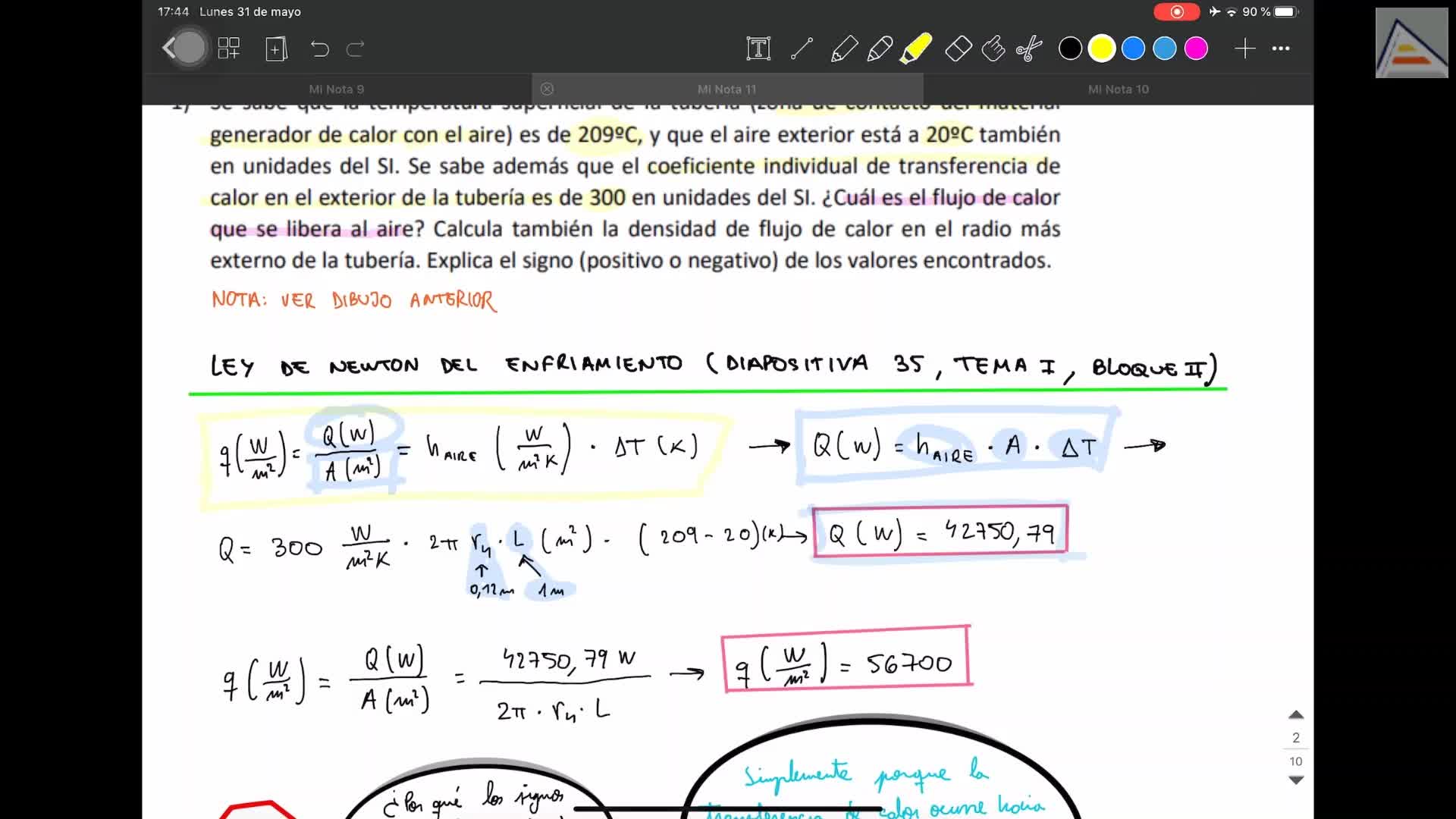Select the Pen tool

pos(843,49)
